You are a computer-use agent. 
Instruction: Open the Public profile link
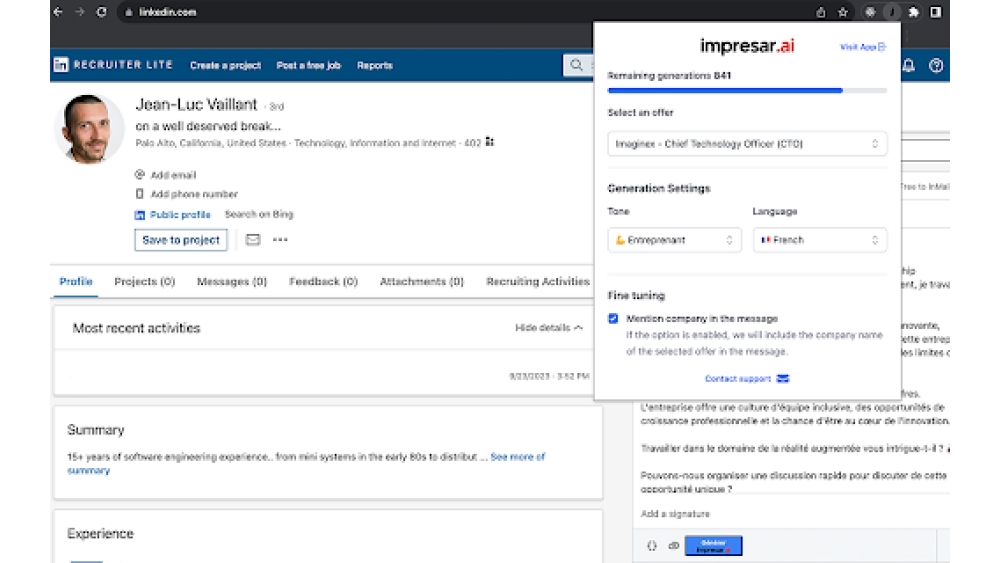180,215
